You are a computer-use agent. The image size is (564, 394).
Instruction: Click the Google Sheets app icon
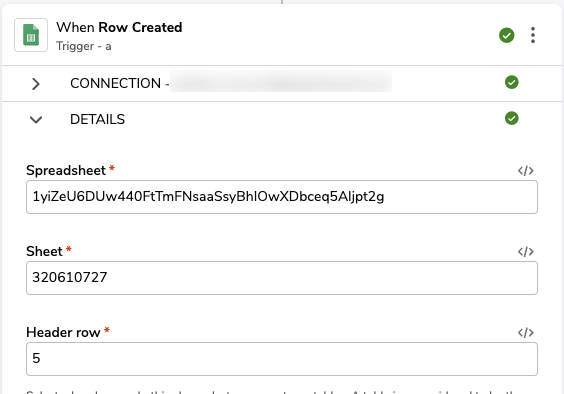point(31,35)
